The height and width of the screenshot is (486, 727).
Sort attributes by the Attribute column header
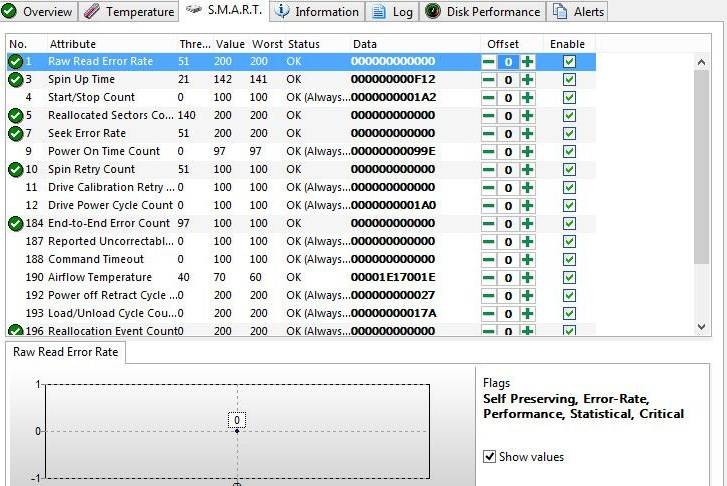pyautogui.click(x=73, y=44)
